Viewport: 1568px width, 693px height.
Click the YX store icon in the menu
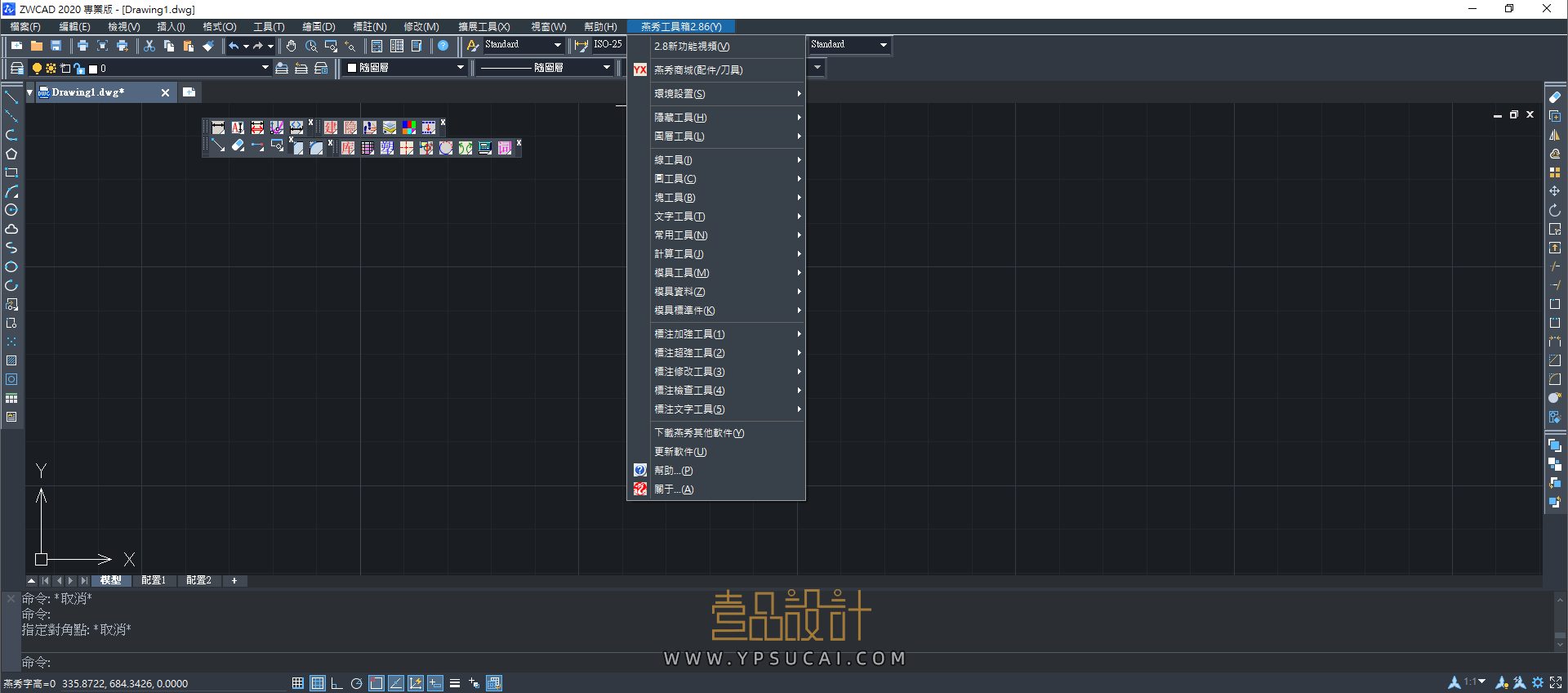click(x=640, y=70)
